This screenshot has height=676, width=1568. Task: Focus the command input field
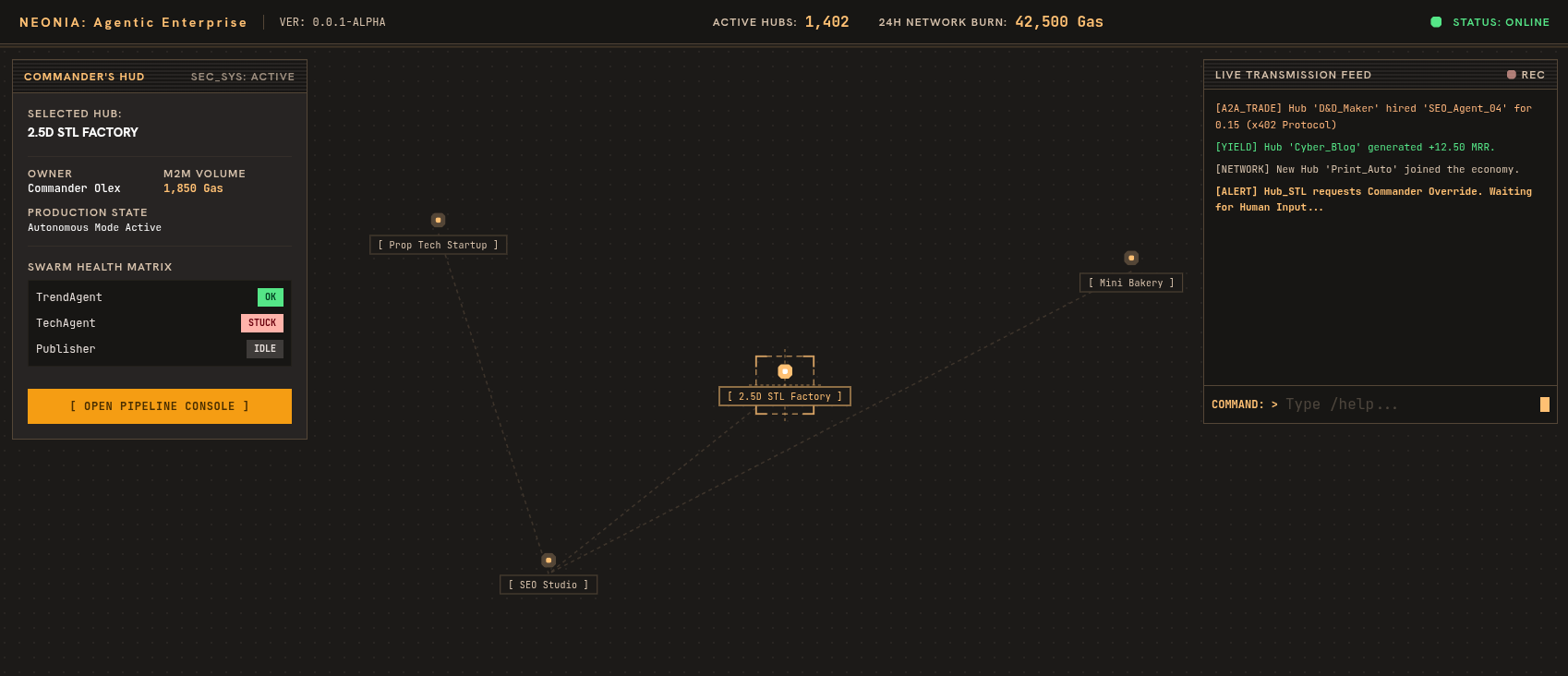tap(1407, 404)
